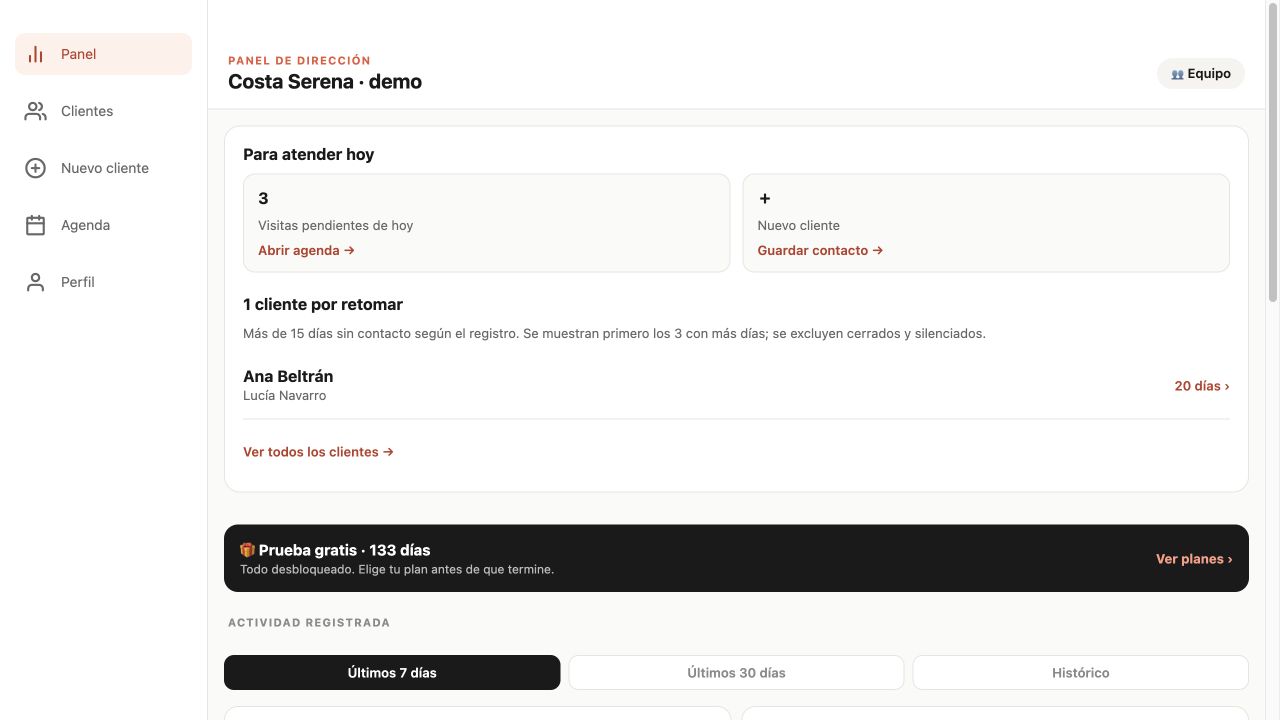Click the Agenda calendar icon
Viewport: 1280px width, 720px height.
click(36, 225)
